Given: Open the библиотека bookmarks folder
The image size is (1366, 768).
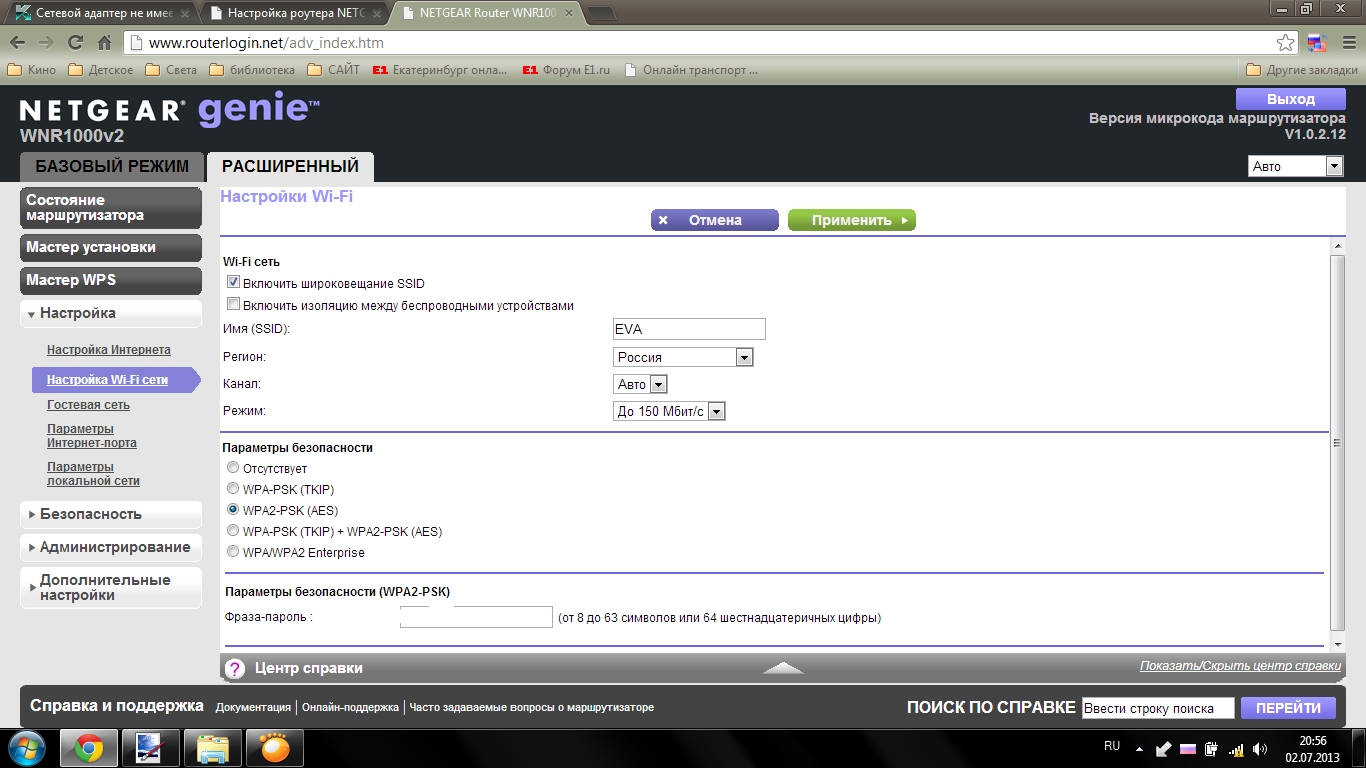Looking at the screenshot, I should point(252,70).
